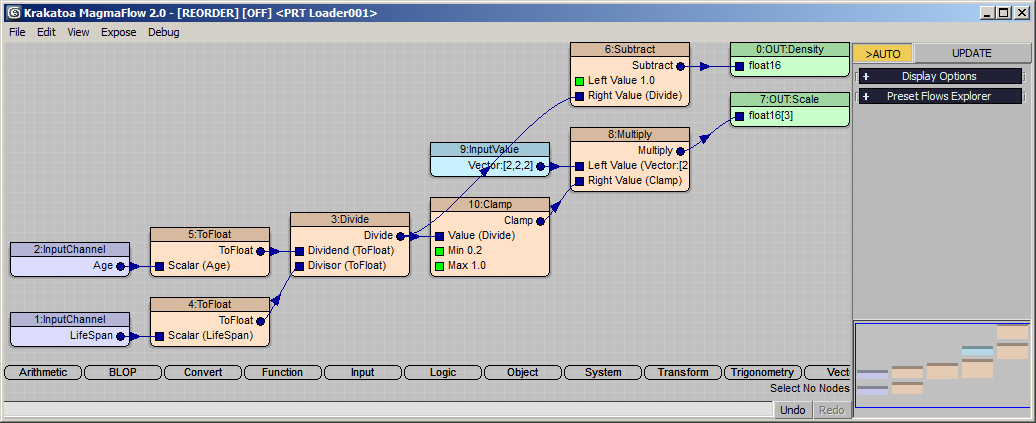Open the Transform node category
1036x423 pixels.
[683, 373]
